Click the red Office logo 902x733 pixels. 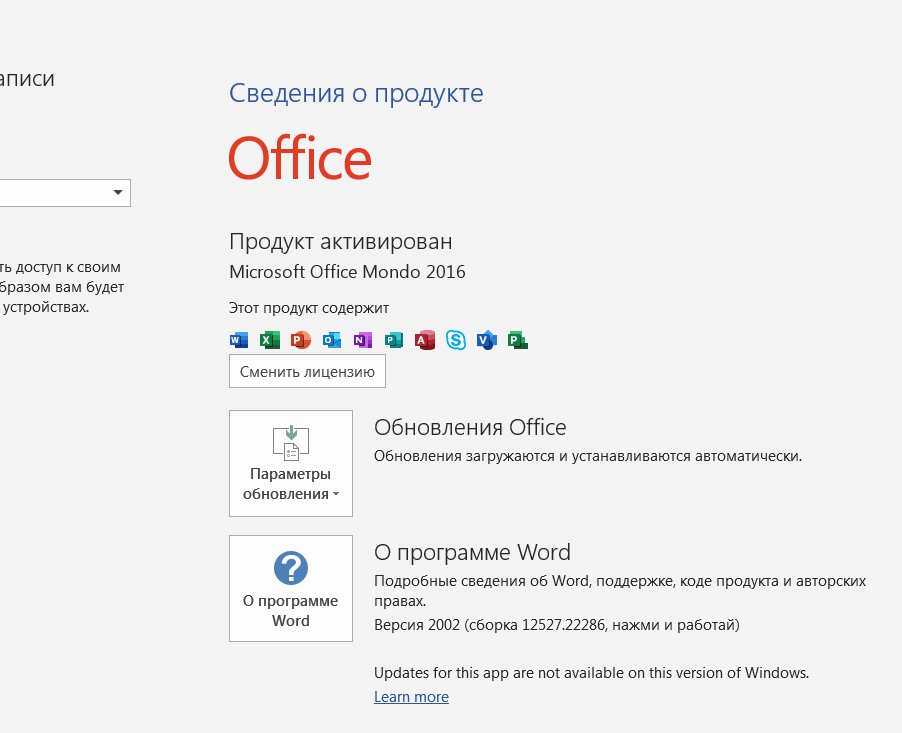pos(300,158)
